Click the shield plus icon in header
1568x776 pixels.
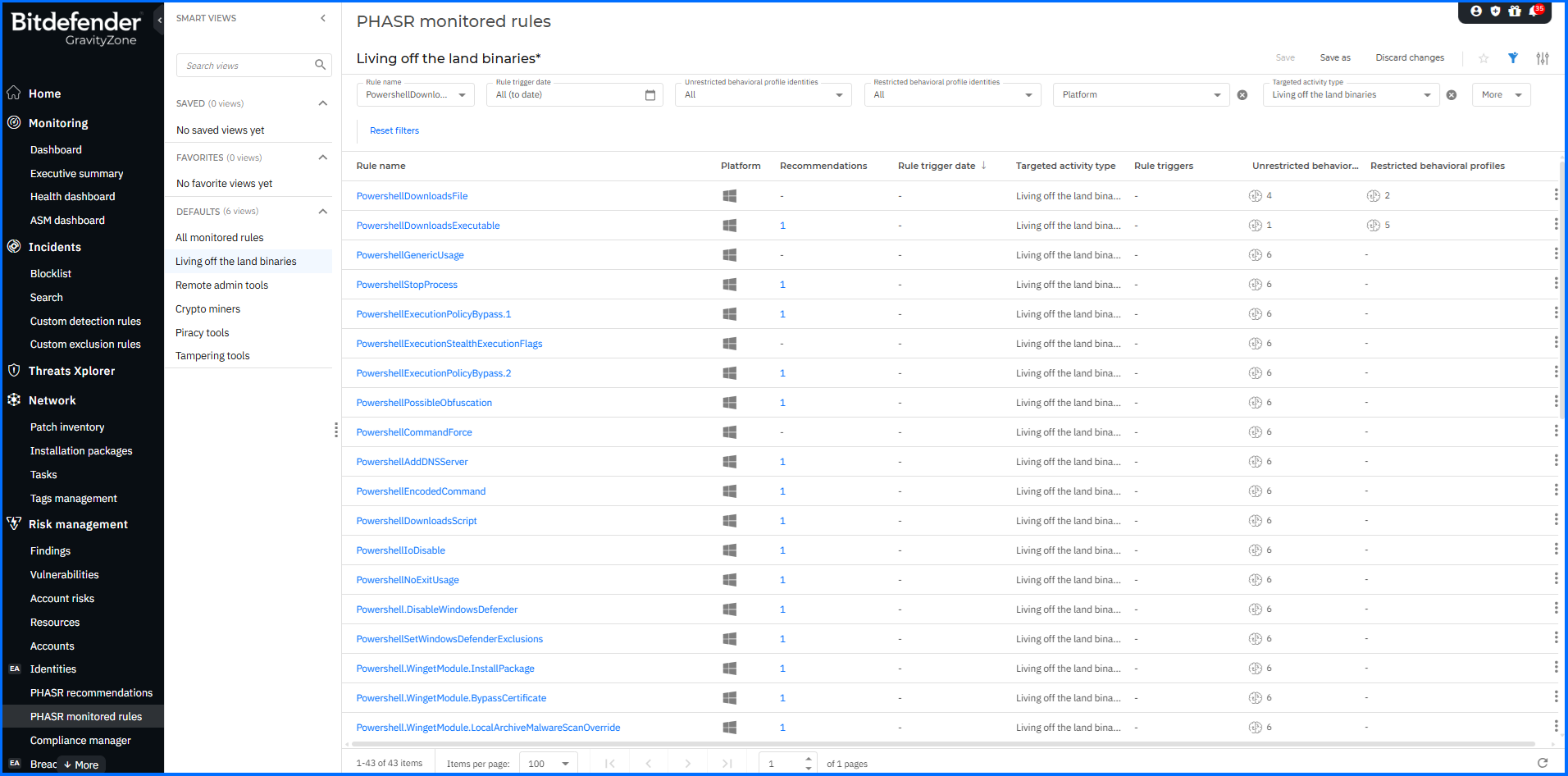(1495, 11)
